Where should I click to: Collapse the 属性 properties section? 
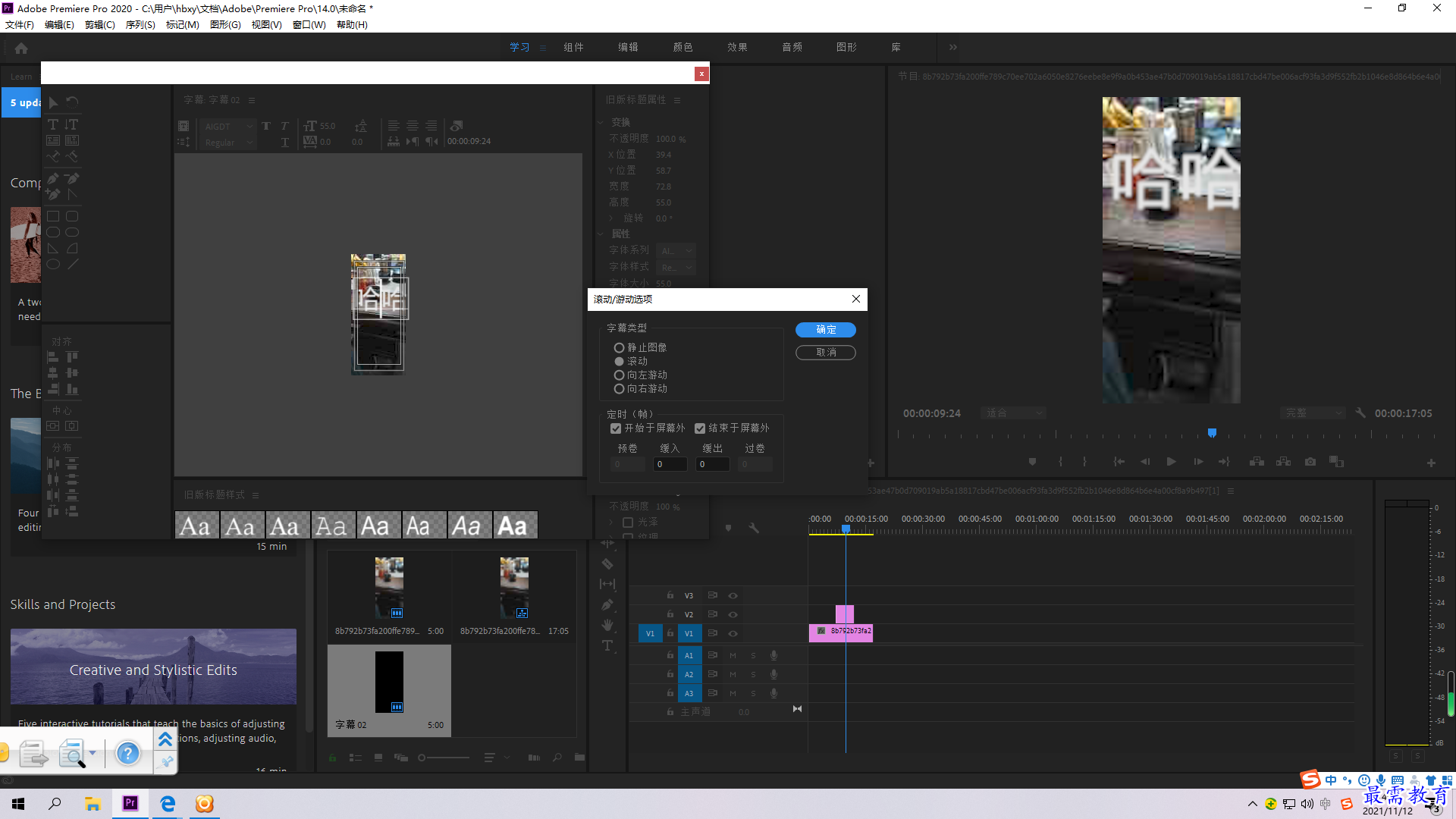(601, 234)
